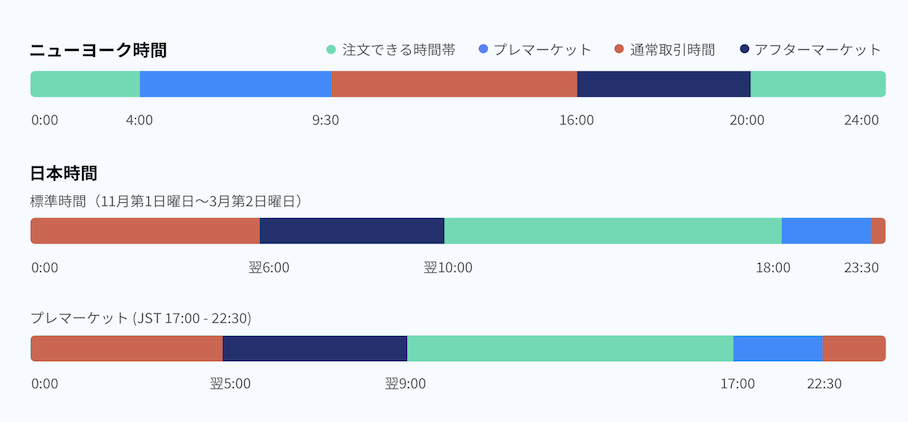The width and height of the screenshot is (908, 422).
Task: Click the blue プレマーケット legend dot
Action: click(x=484, y=49)
